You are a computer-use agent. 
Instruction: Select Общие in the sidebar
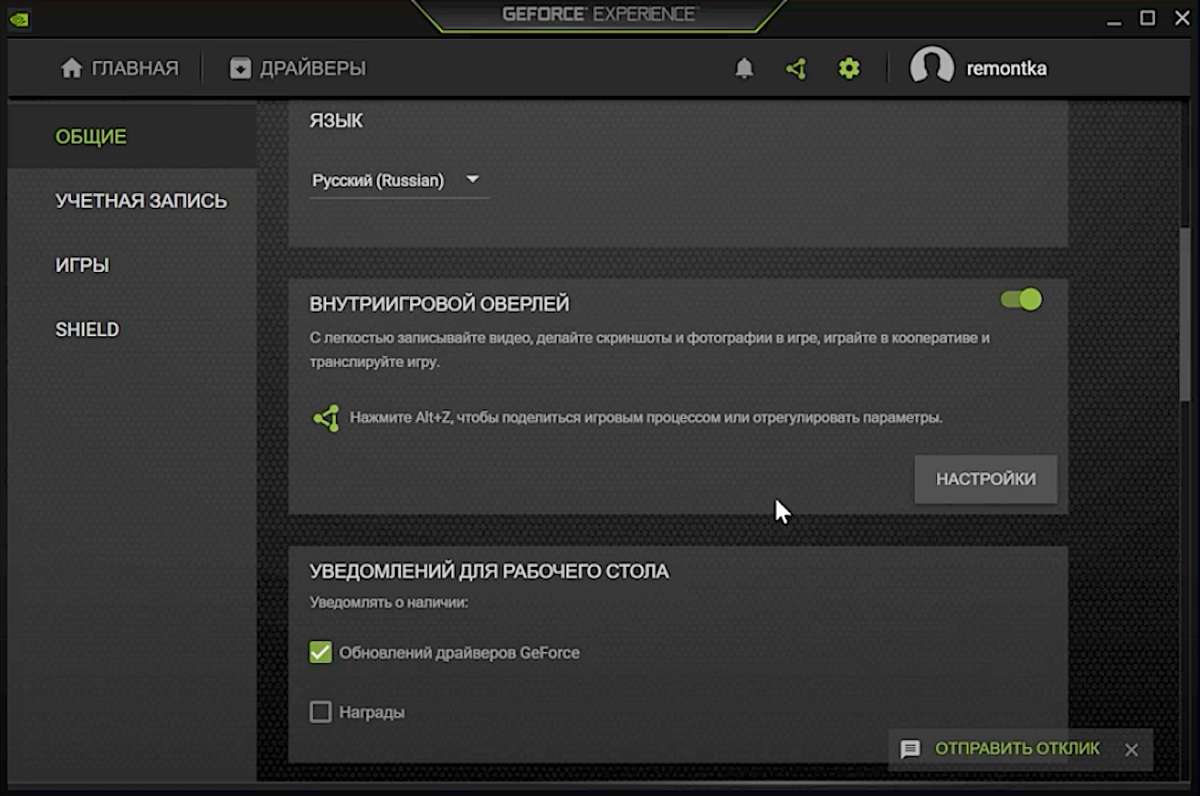coord(132,137)
